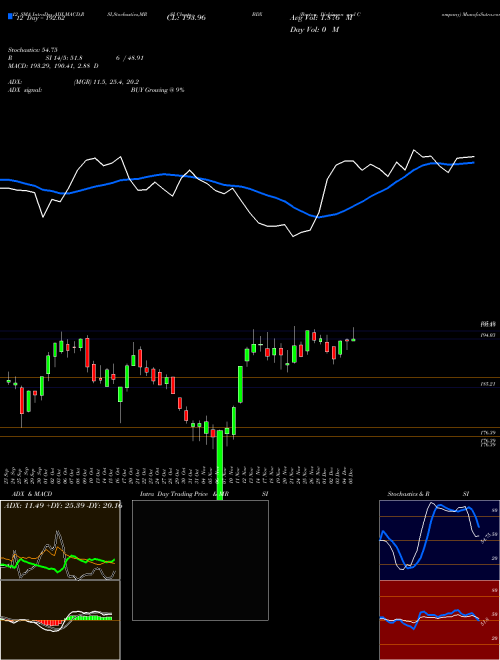Click the 'Day Vol: 0 M' value
The width and height of the screenshot is (500, 660).
(x=314, y=29)
